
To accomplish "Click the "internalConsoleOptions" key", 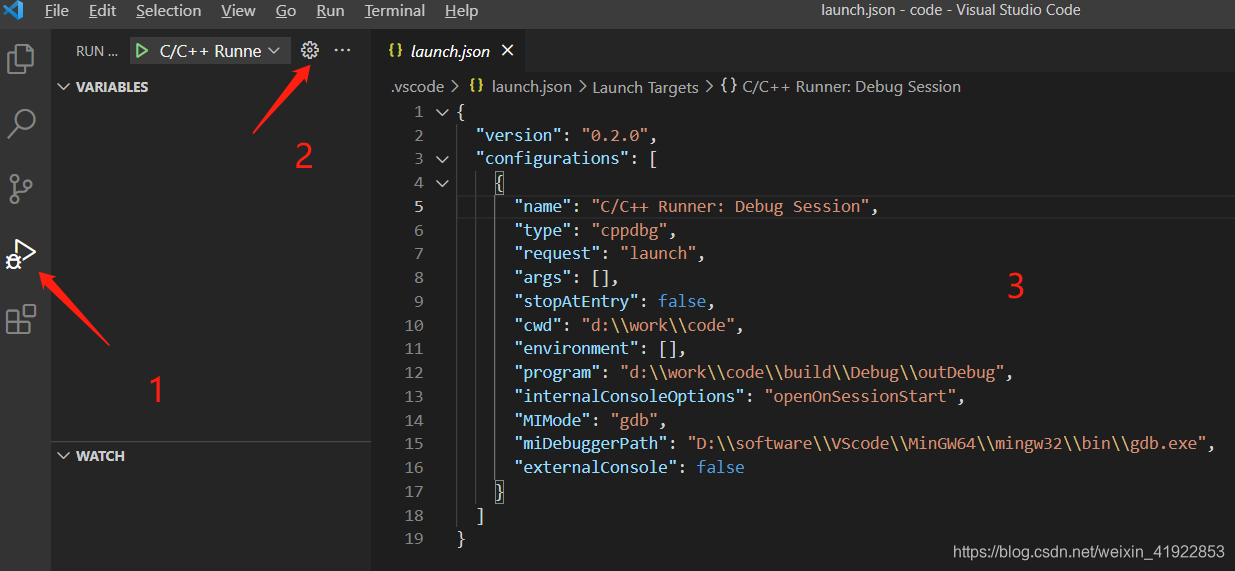I will click(x=629, y=397).
